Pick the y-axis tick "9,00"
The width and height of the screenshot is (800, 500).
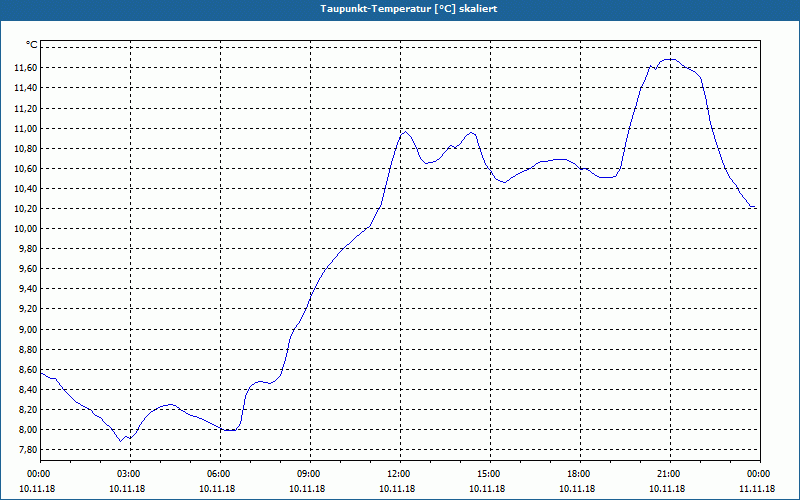coord(28,330)
